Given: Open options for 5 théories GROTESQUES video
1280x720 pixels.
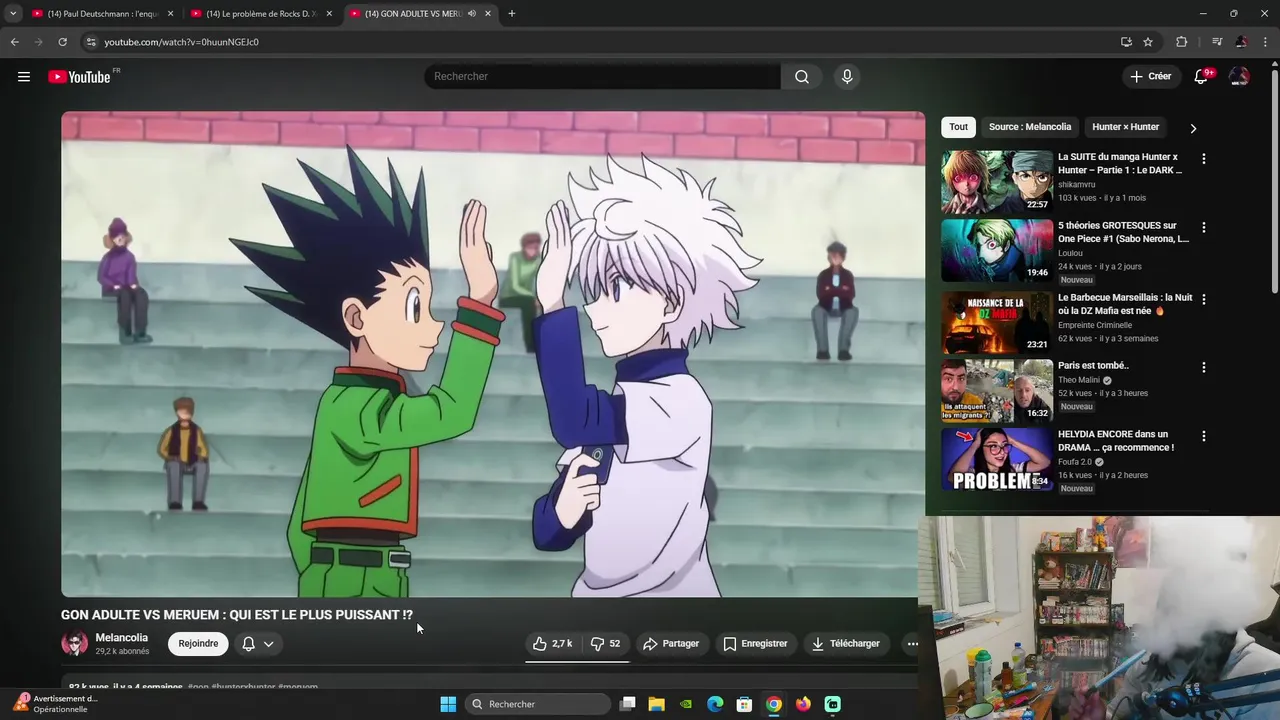Looking at the screenshot, I should (1203, 228).
